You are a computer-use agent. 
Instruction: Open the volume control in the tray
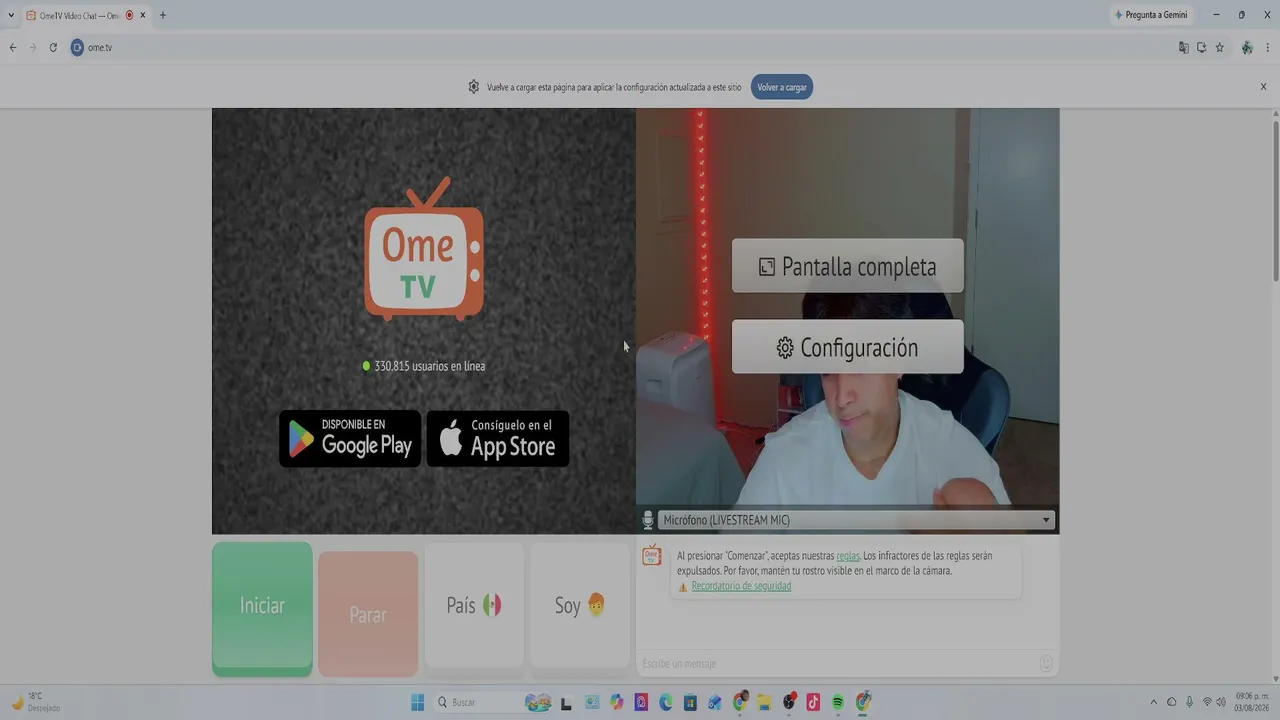pyautogui.click(x=1221, y=702)
